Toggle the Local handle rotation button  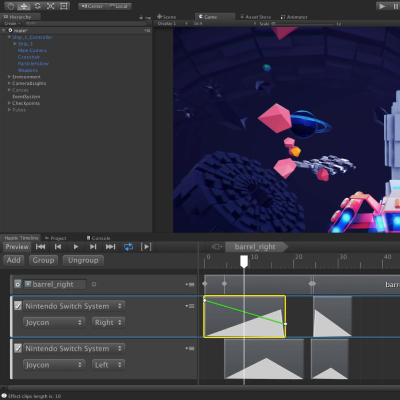pos(119,6)
